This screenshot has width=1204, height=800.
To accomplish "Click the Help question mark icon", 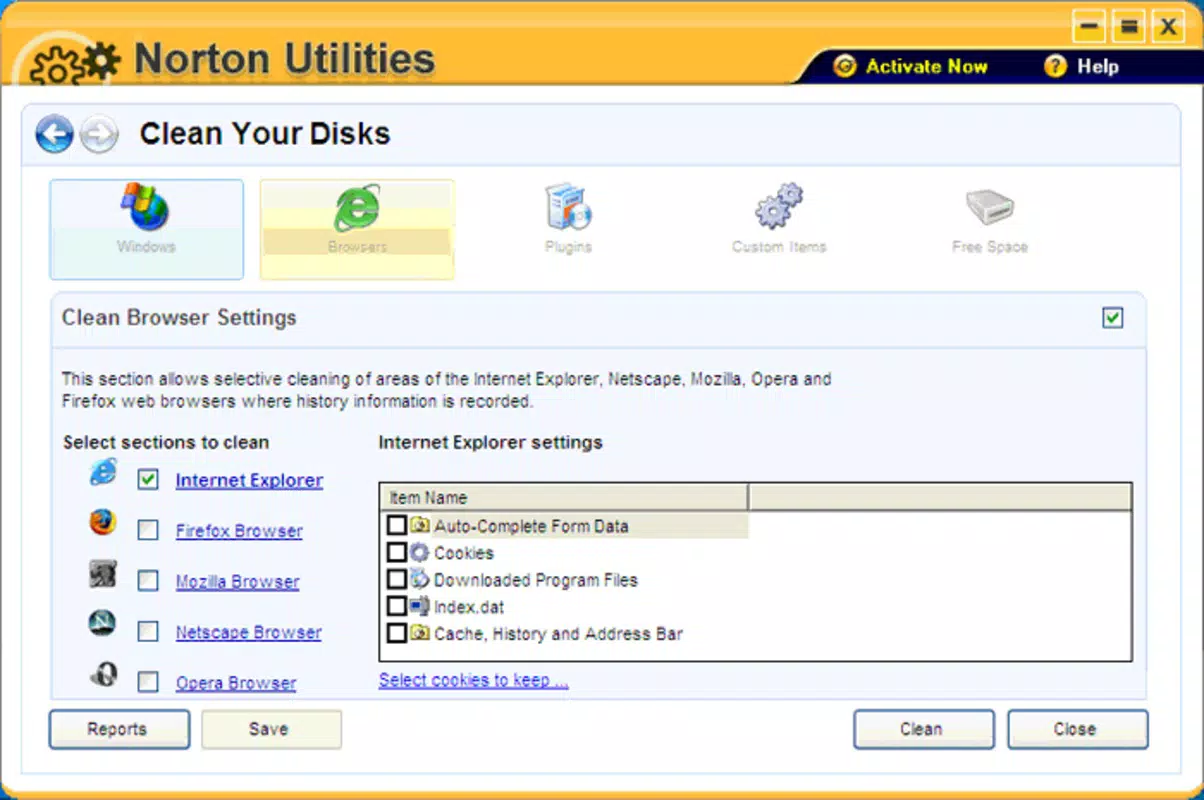I will tap(1055, 66).
